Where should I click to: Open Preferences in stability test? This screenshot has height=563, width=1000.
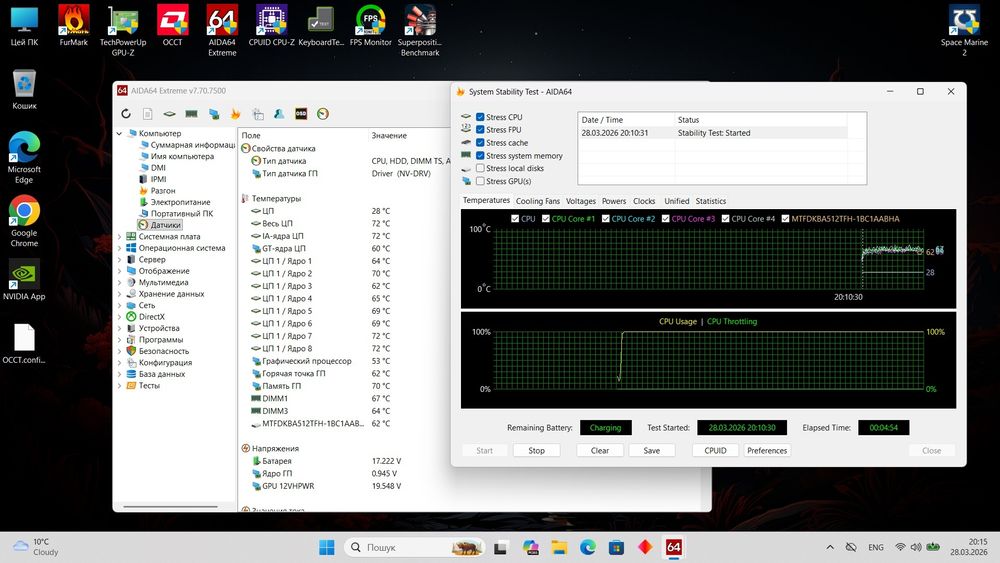[767, 450]
